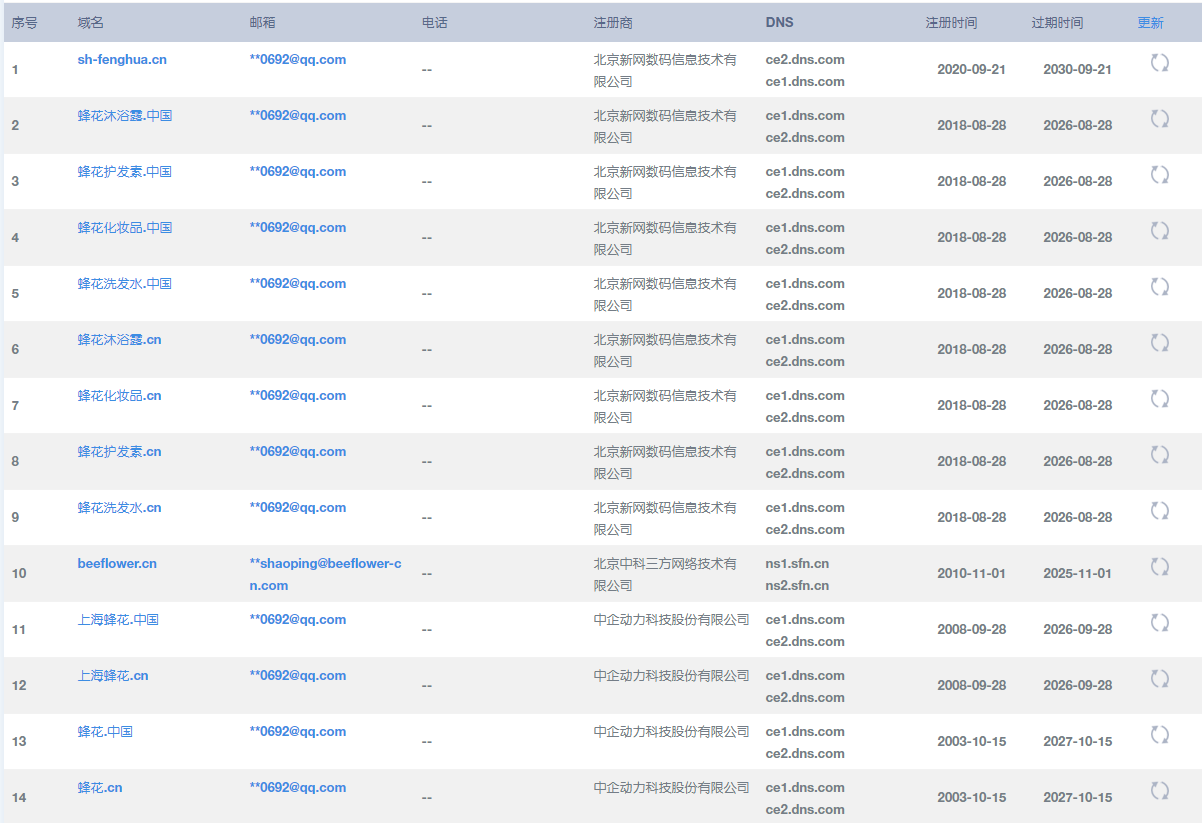This screenshot has height=823, width=1202.
Task: Visit the 上海蜂花.cn domain link
Action: pyautogui.click(x=113, y=675)
